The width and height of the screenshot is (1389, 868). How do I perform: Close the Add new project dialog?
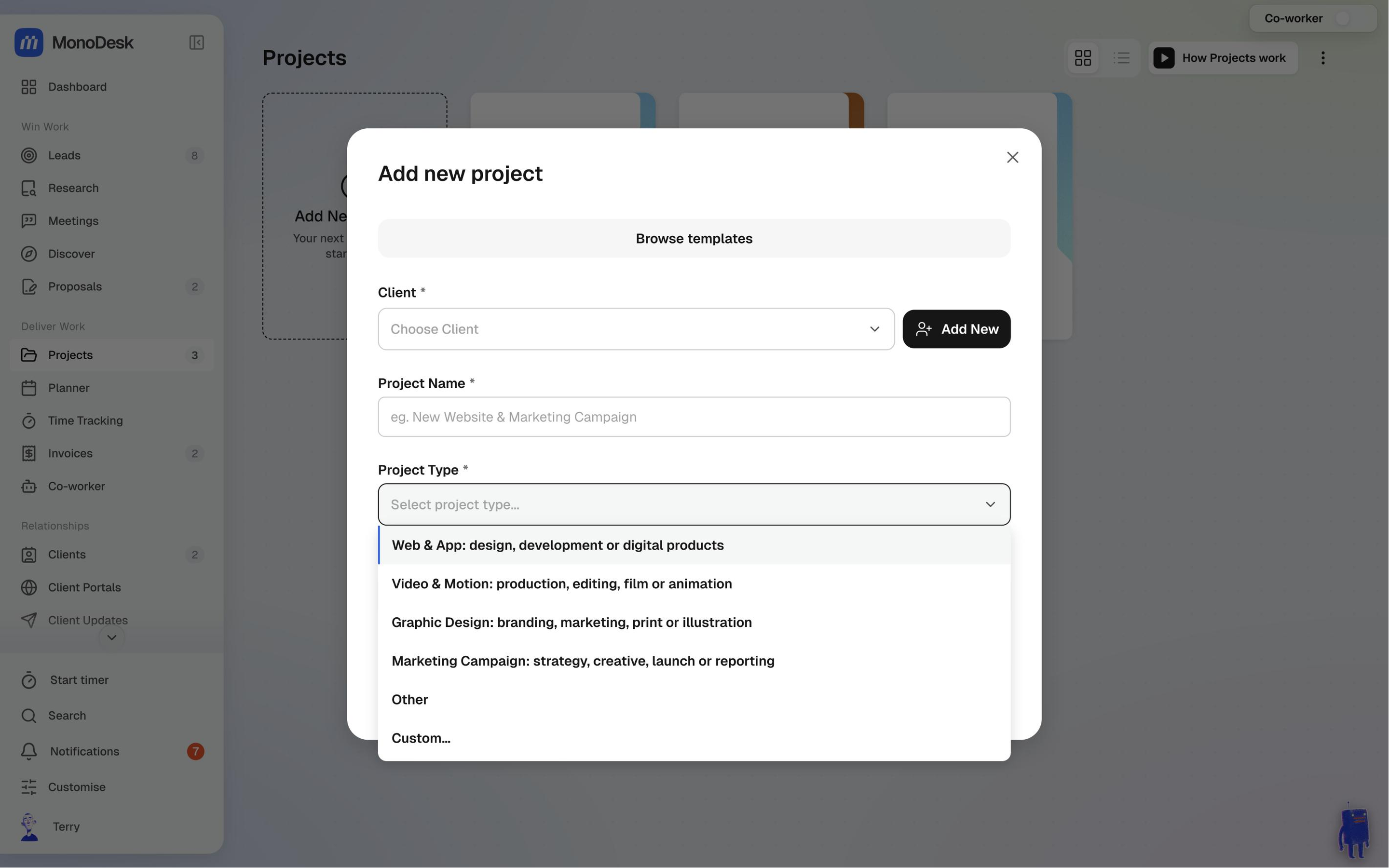coord(1012,157)
